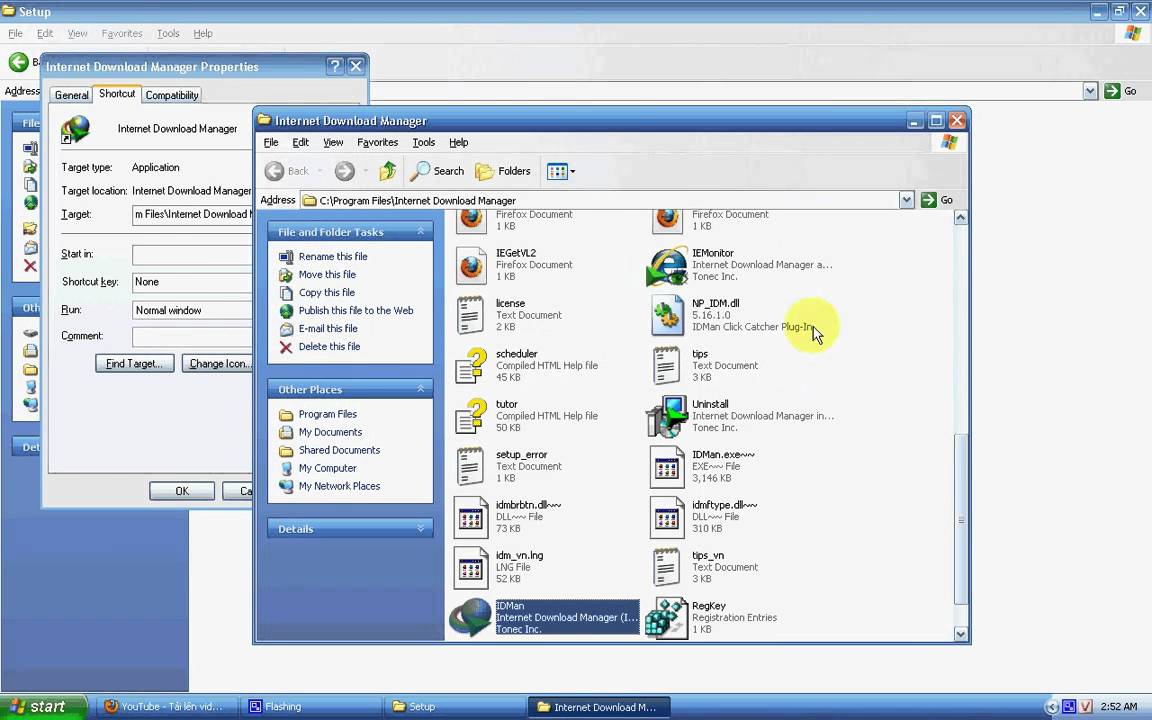Select the NP_IDM.dll file icon
The width and height of the screenshot is (1152, 720).
point(667,315)
